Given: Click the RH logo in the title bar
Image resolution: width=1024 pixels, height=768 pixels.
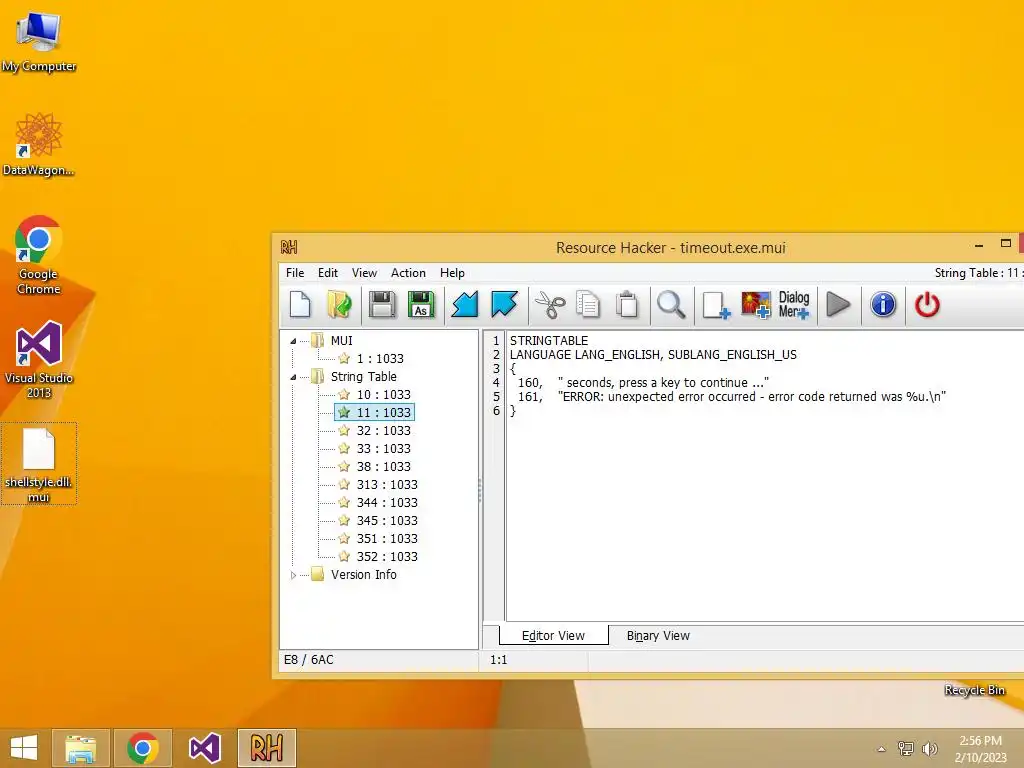Looking at the screenshot, I should 289,248.
